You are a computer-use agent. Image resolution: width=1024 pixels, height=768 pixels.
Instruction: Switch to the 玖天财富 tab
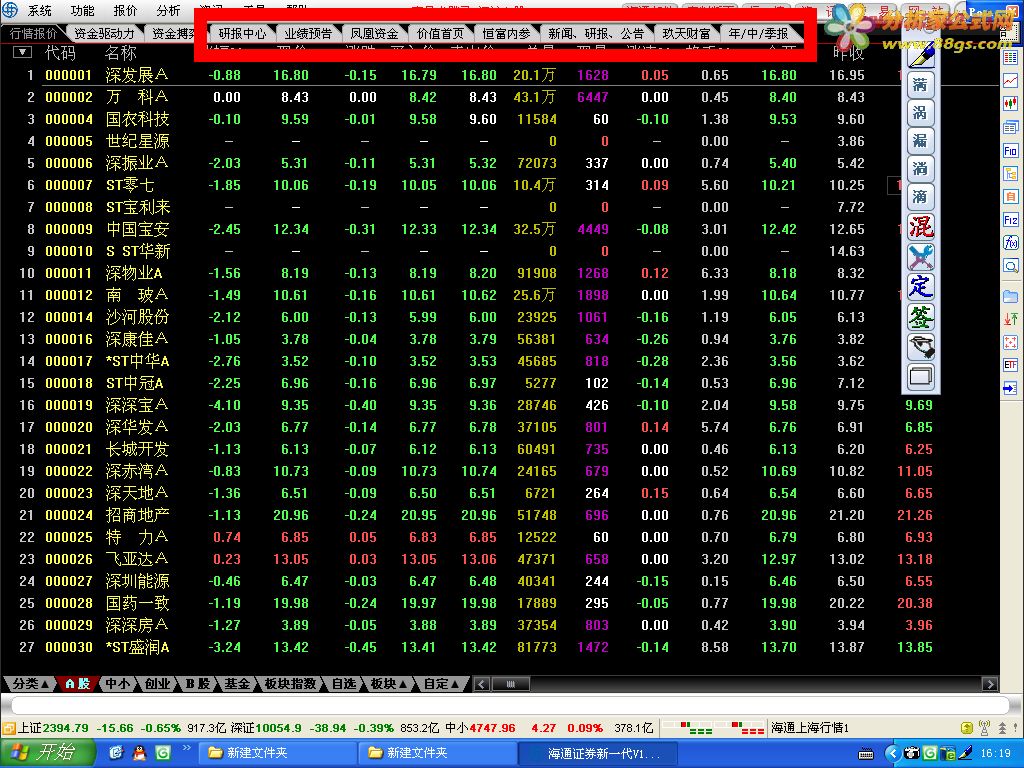point(686,33)
